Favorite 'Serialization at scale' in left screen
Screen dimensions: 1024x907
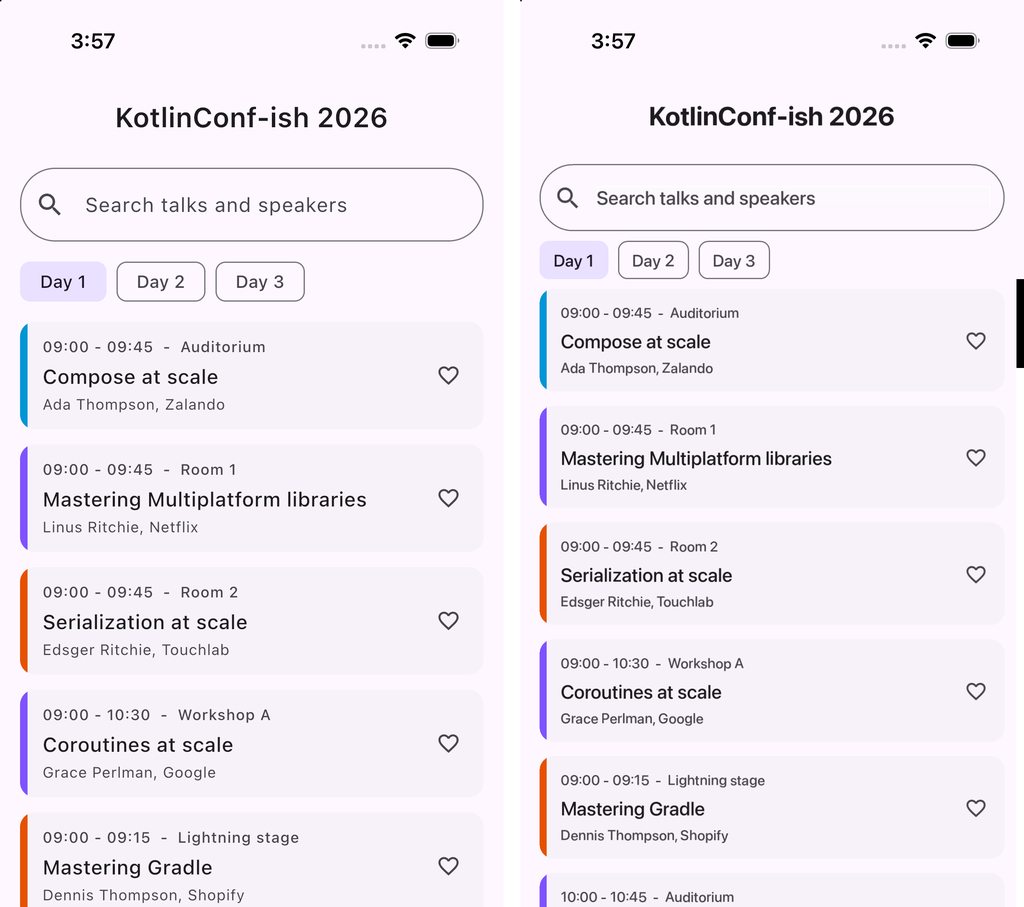pyautogui.click(x=448, y=621)
